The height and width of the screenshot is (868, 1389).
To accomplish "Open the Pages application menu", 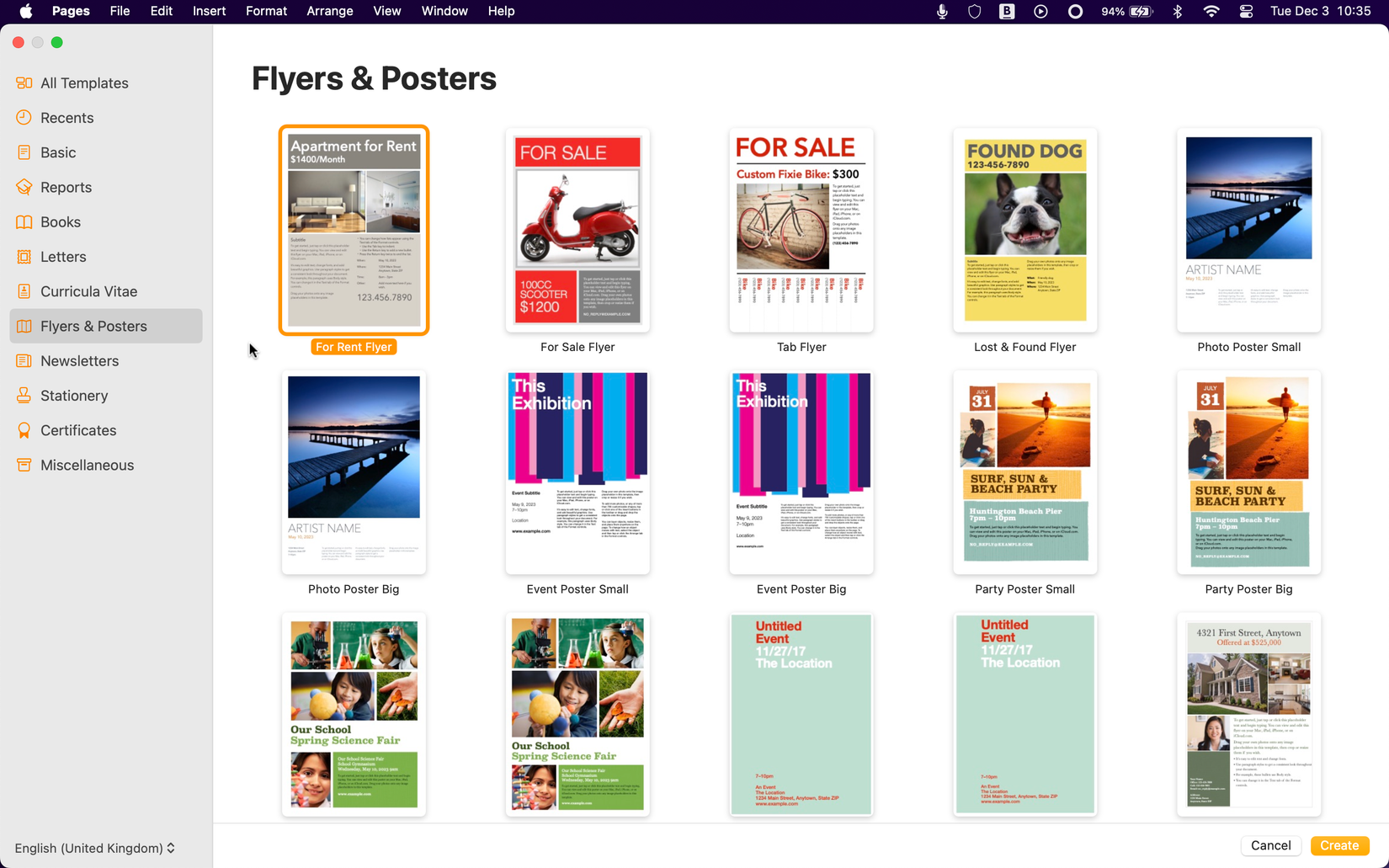I will click(71, 11).
